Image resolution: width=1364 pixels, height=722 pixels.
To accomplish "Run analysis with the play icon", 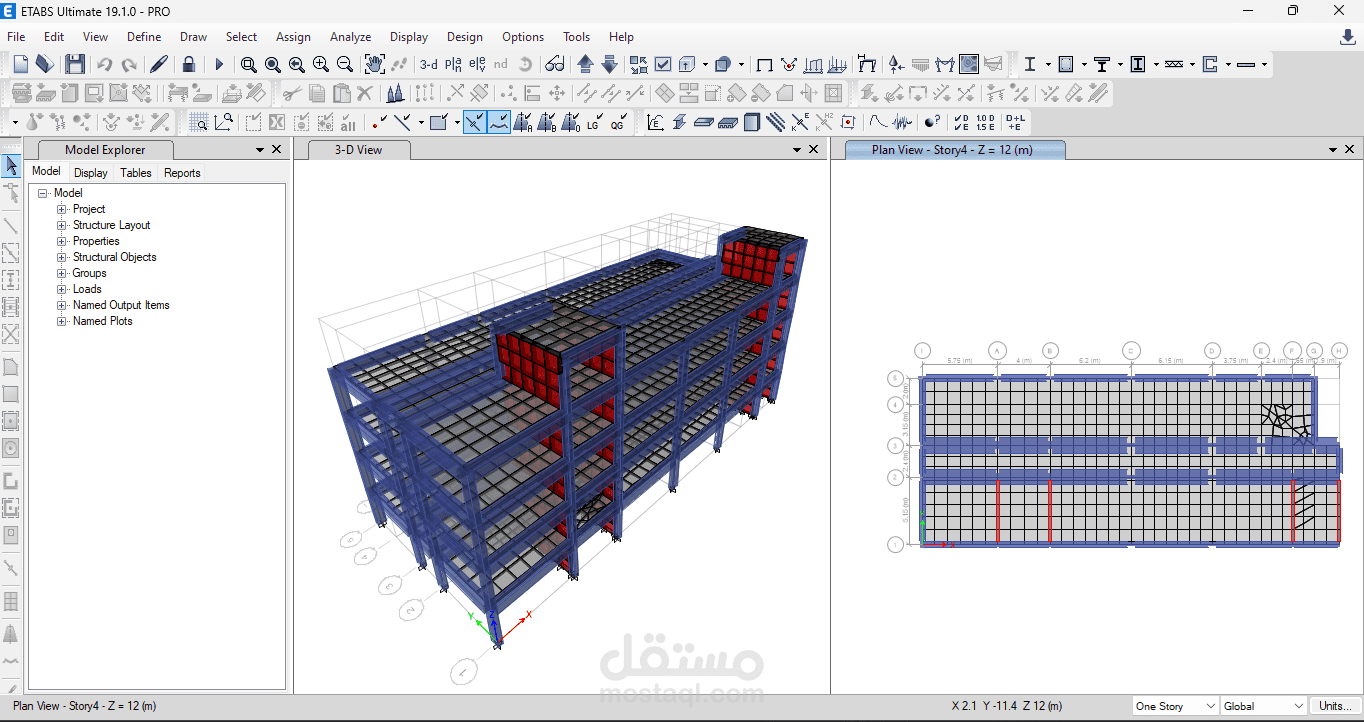I will (x=219, y=64).
